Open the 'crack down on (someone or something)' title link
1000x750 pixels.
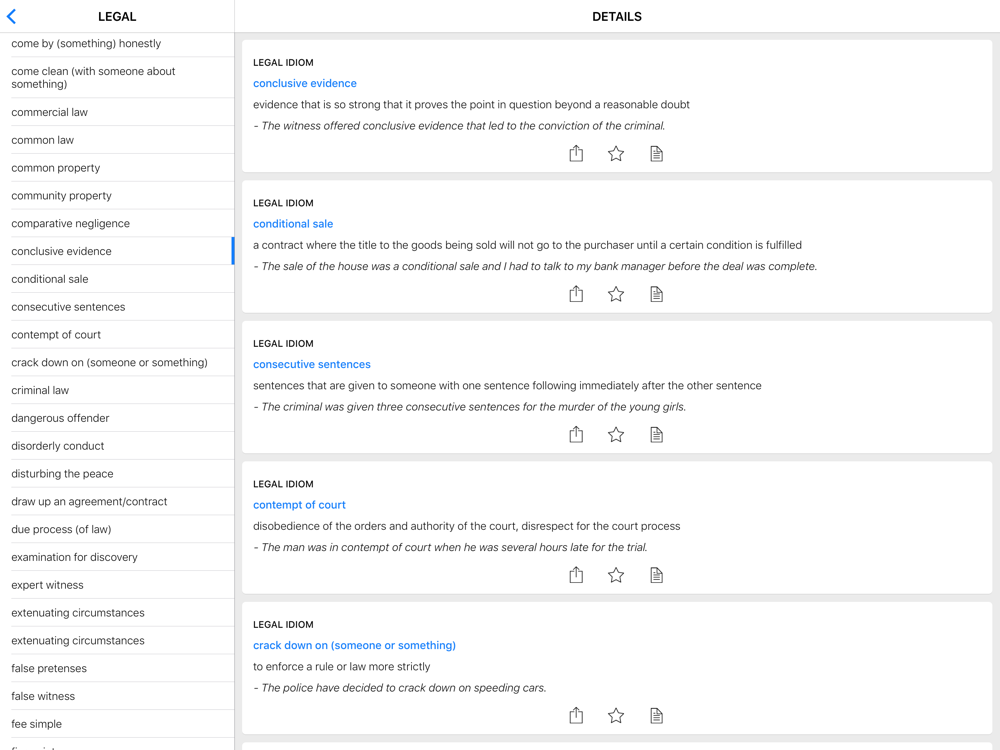pos(354,645)
